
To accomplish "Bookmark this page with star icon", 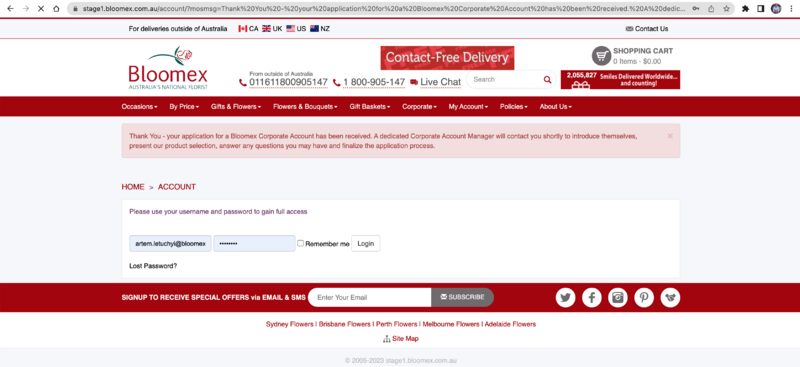I will click(726, 9).
